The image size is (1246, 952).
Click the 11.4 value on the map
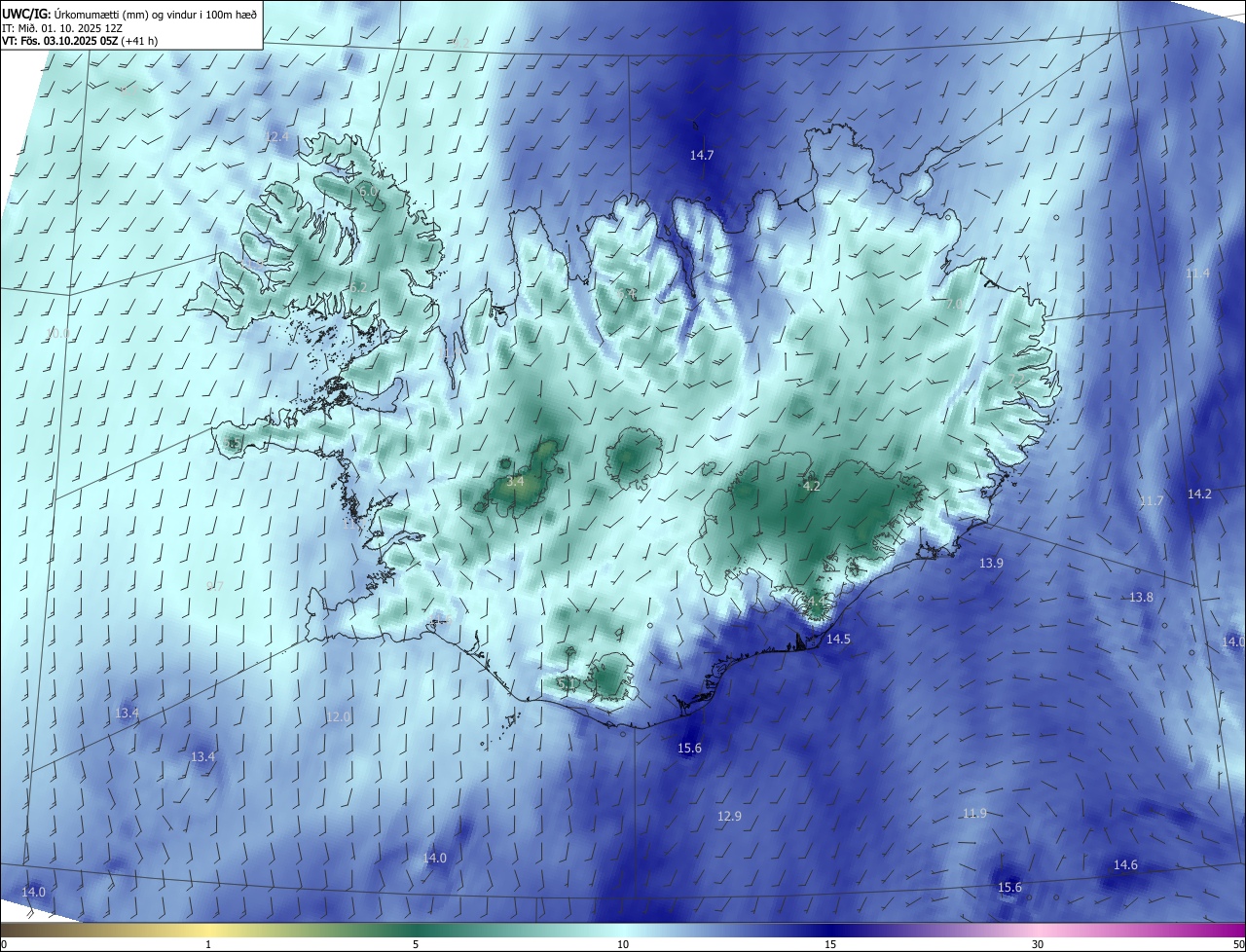[1197, 274]
